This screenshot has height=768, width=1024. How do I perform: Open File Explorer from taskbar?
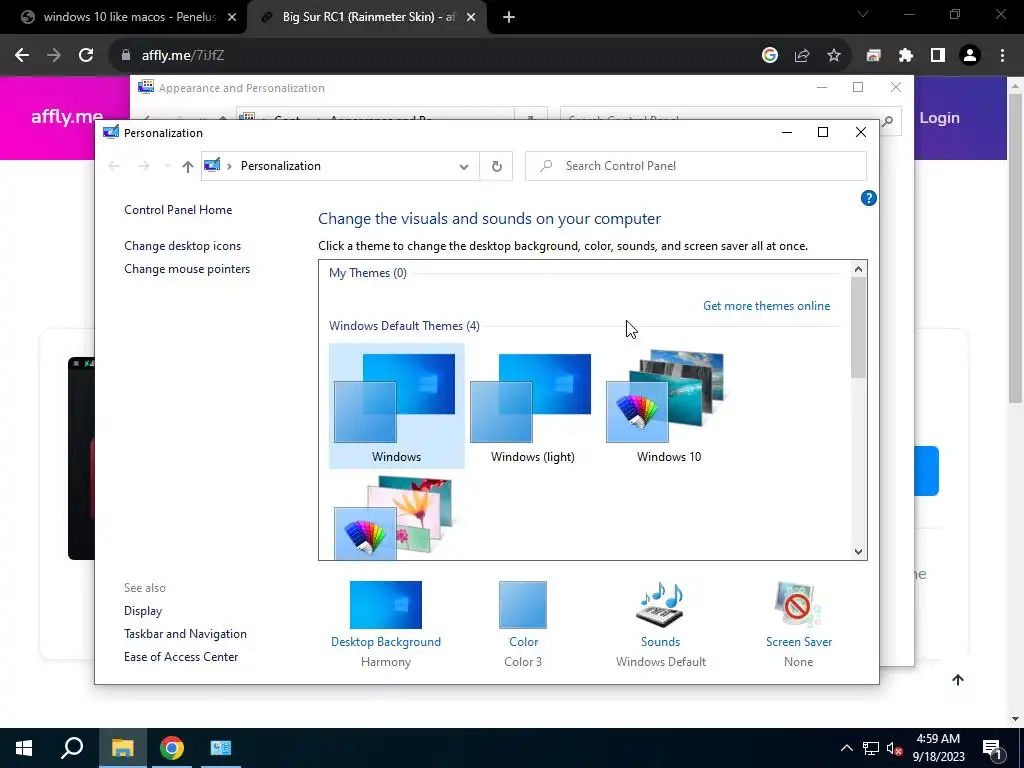[x=122, y=748]
